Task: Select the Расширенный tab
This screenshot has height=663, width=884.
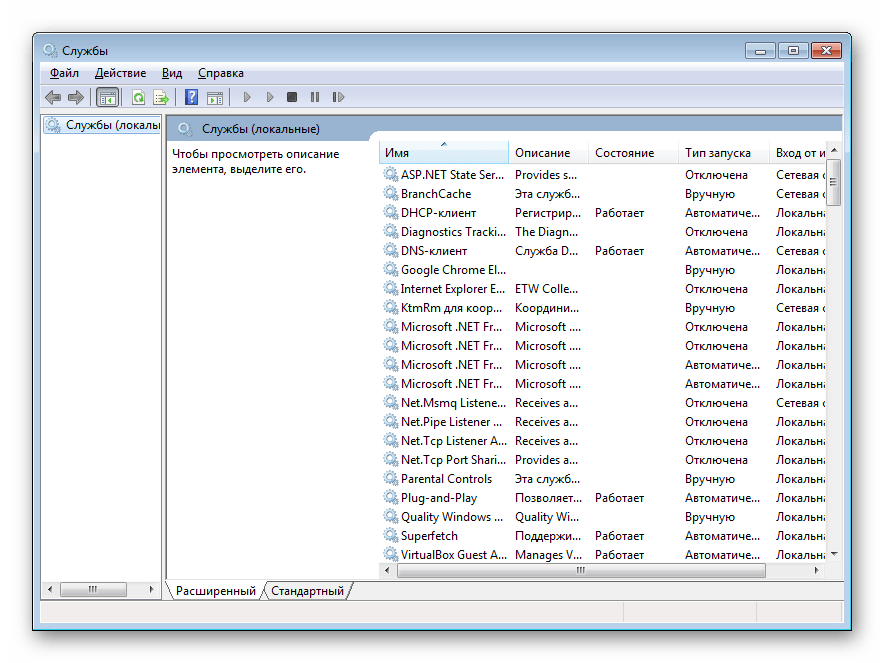Action: (215, 591)
